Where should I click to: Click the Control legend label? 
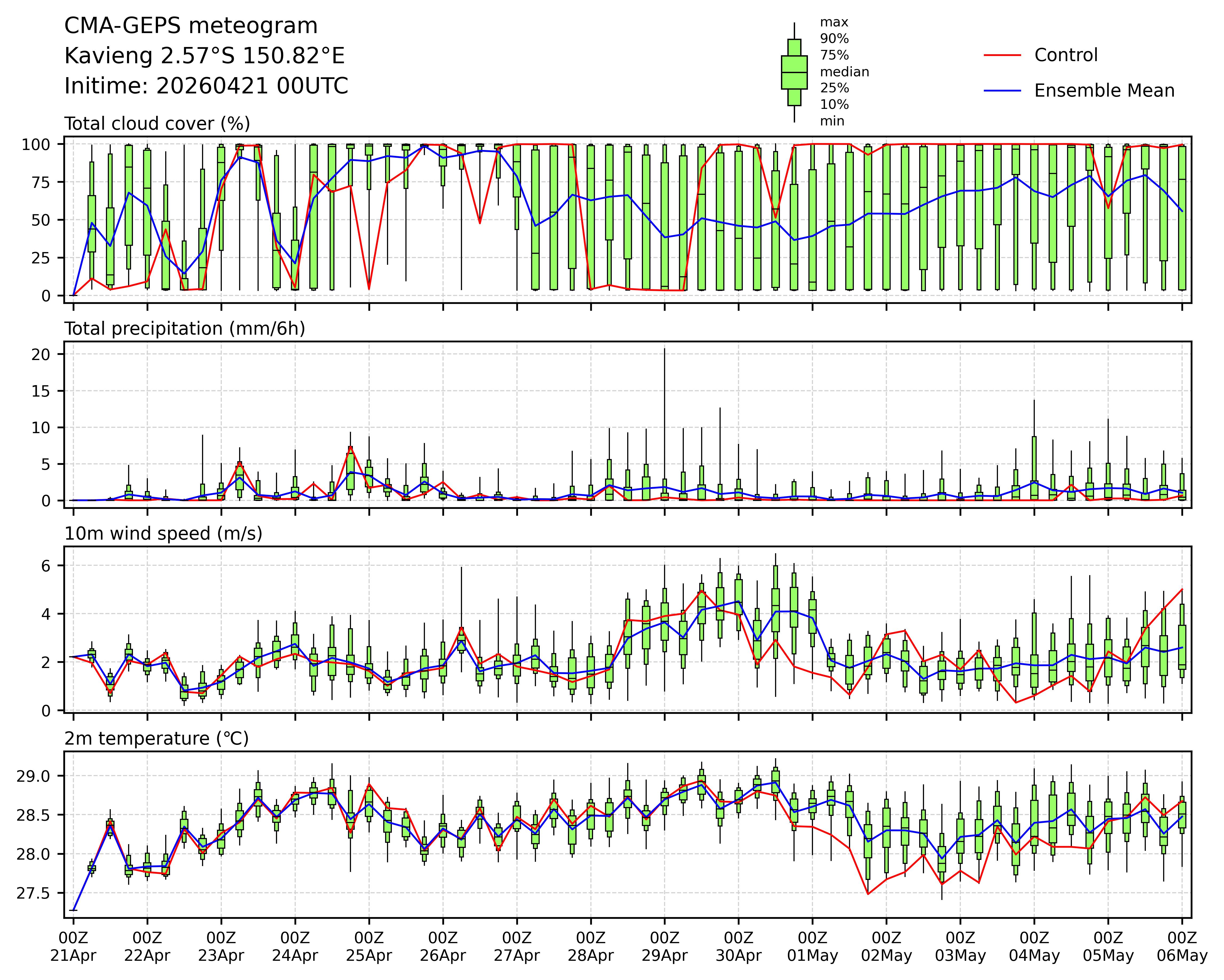coord(1066,55)
